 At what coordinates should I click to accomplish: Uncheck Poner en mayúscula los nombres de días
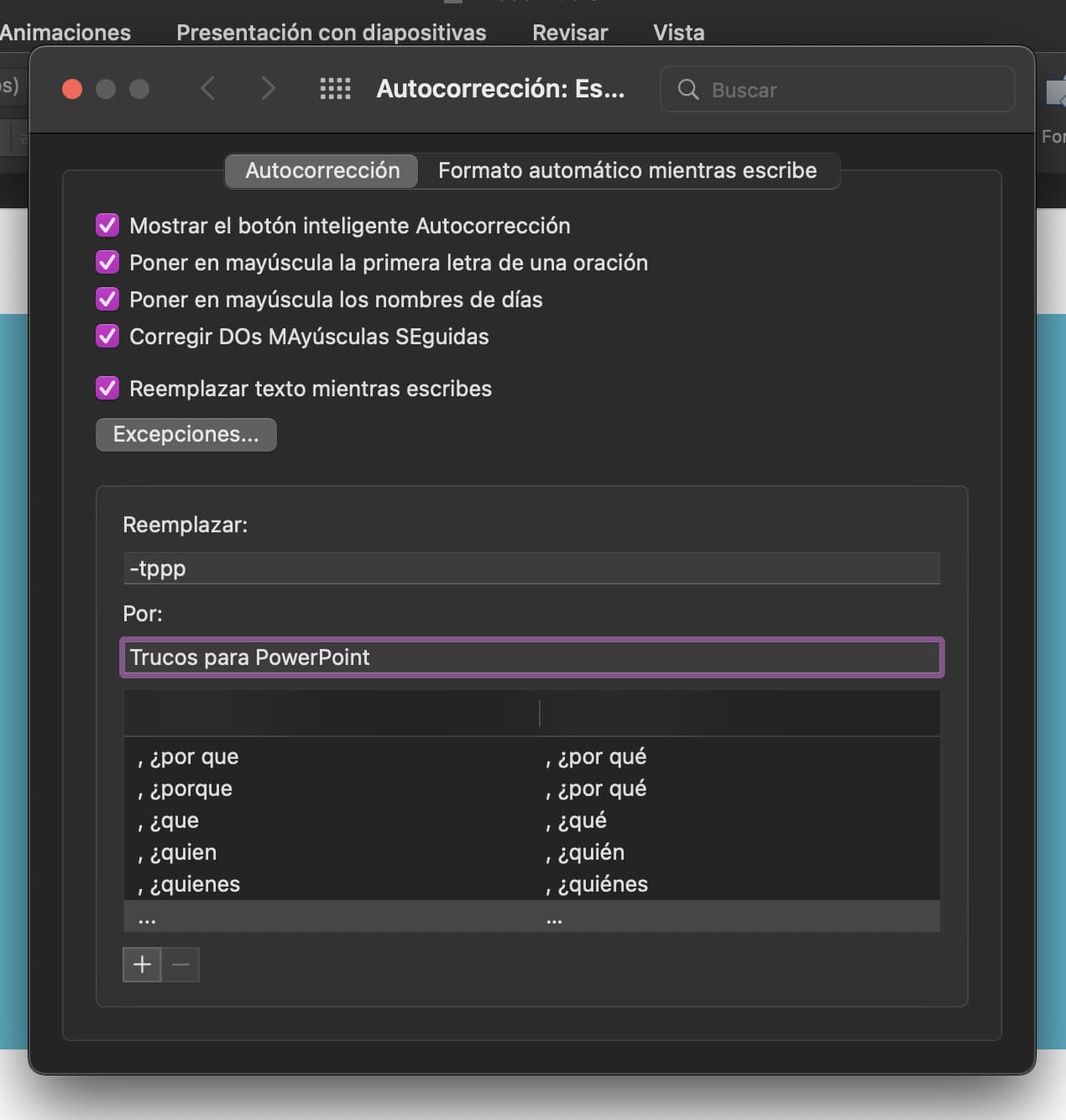pos(107,299)
